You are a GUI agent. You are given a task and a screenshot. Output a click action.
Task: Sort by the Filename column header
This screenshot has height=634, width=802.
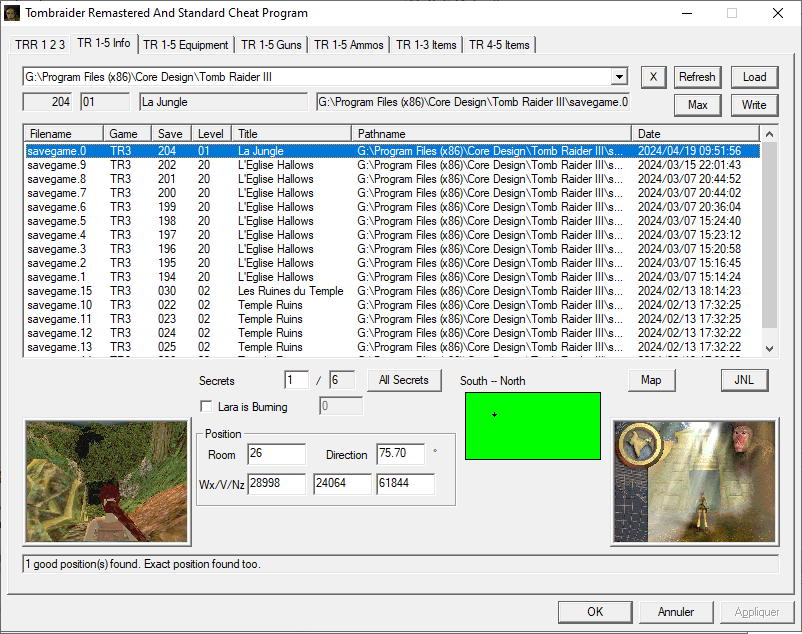(63, 134)
